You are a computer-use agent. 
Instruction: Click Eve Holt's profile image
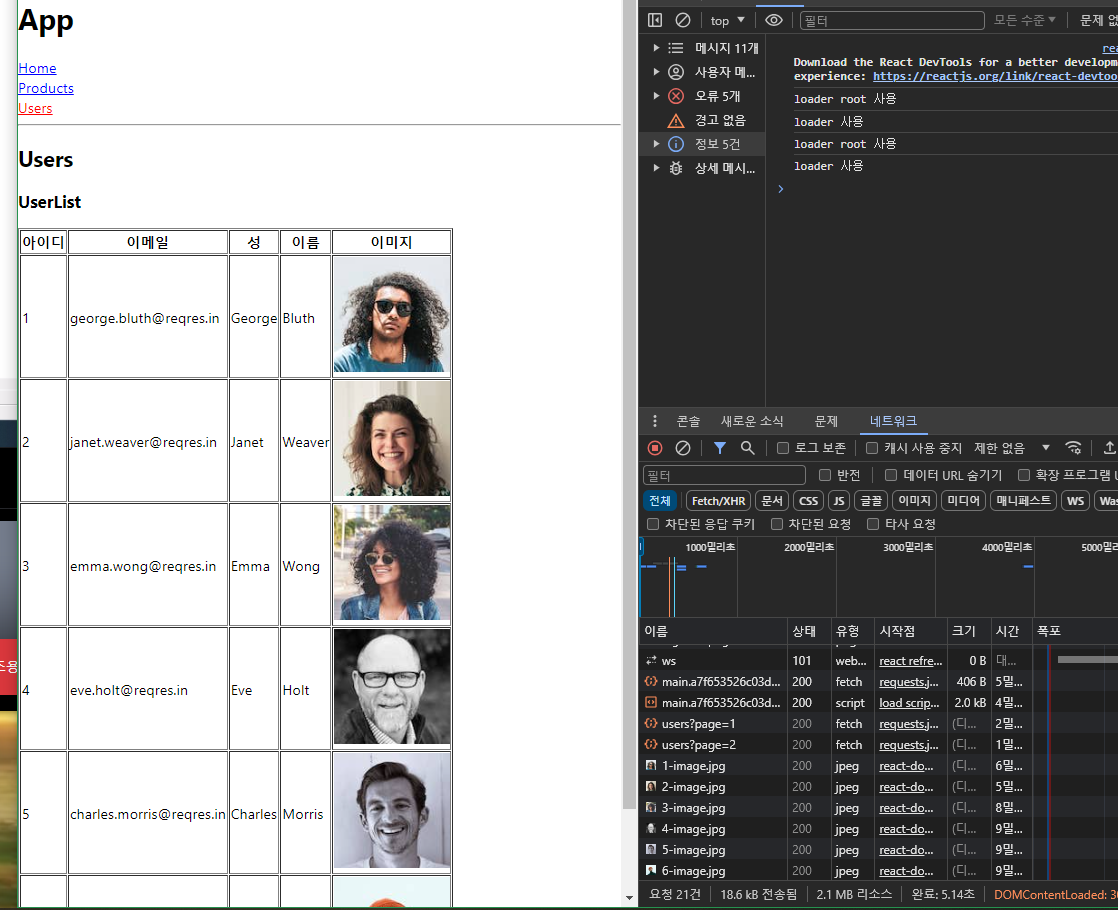tap(391, 687)
